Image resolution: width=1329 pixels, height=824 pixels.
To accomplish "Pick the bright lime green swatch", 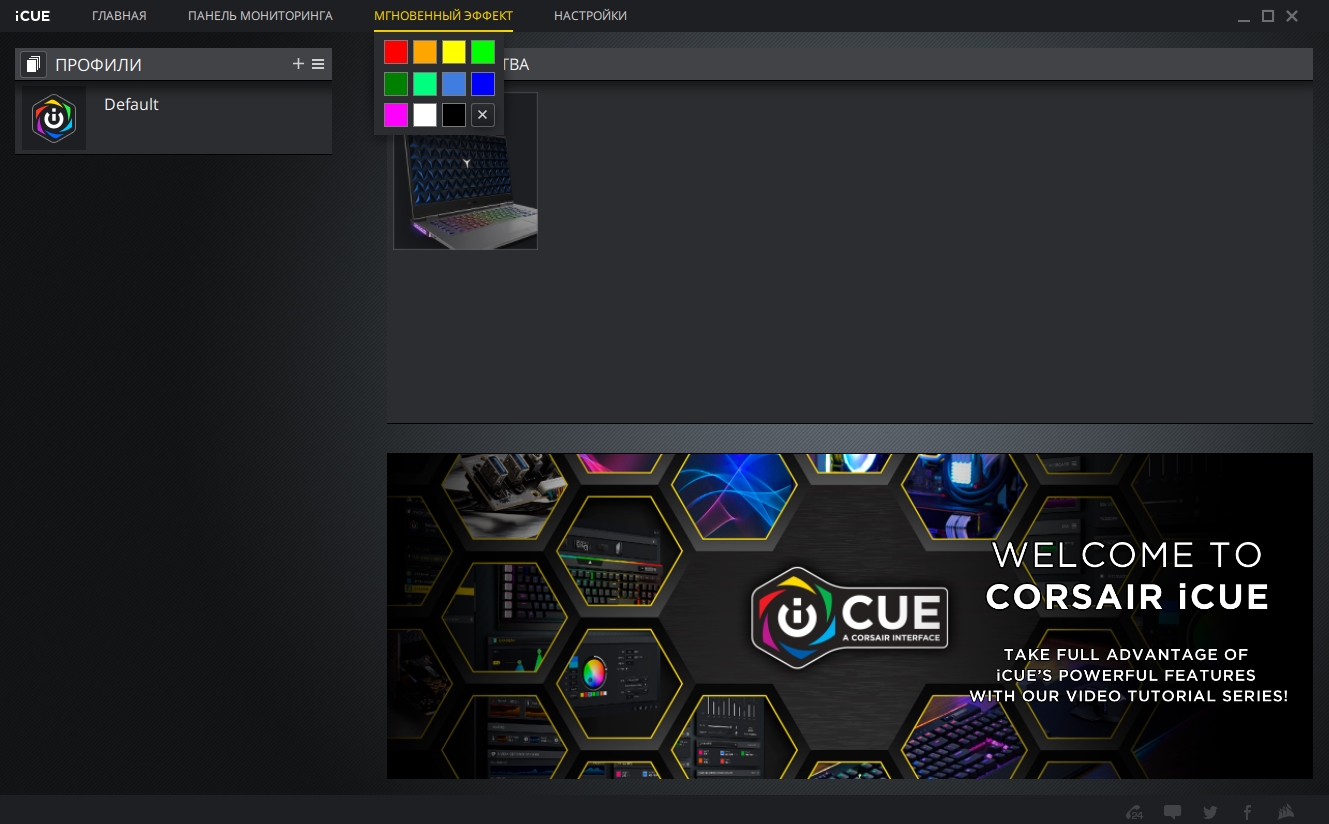I will 483,52.
